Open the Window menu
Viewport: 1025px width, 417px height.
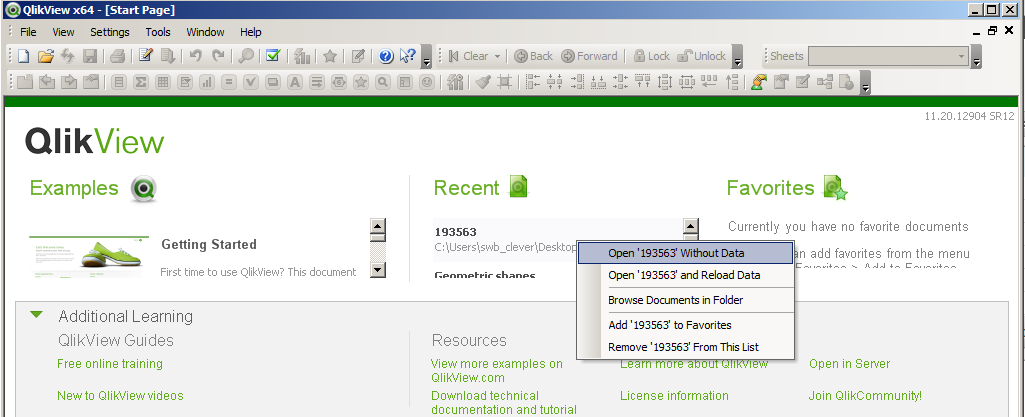[x=205, y=32]
